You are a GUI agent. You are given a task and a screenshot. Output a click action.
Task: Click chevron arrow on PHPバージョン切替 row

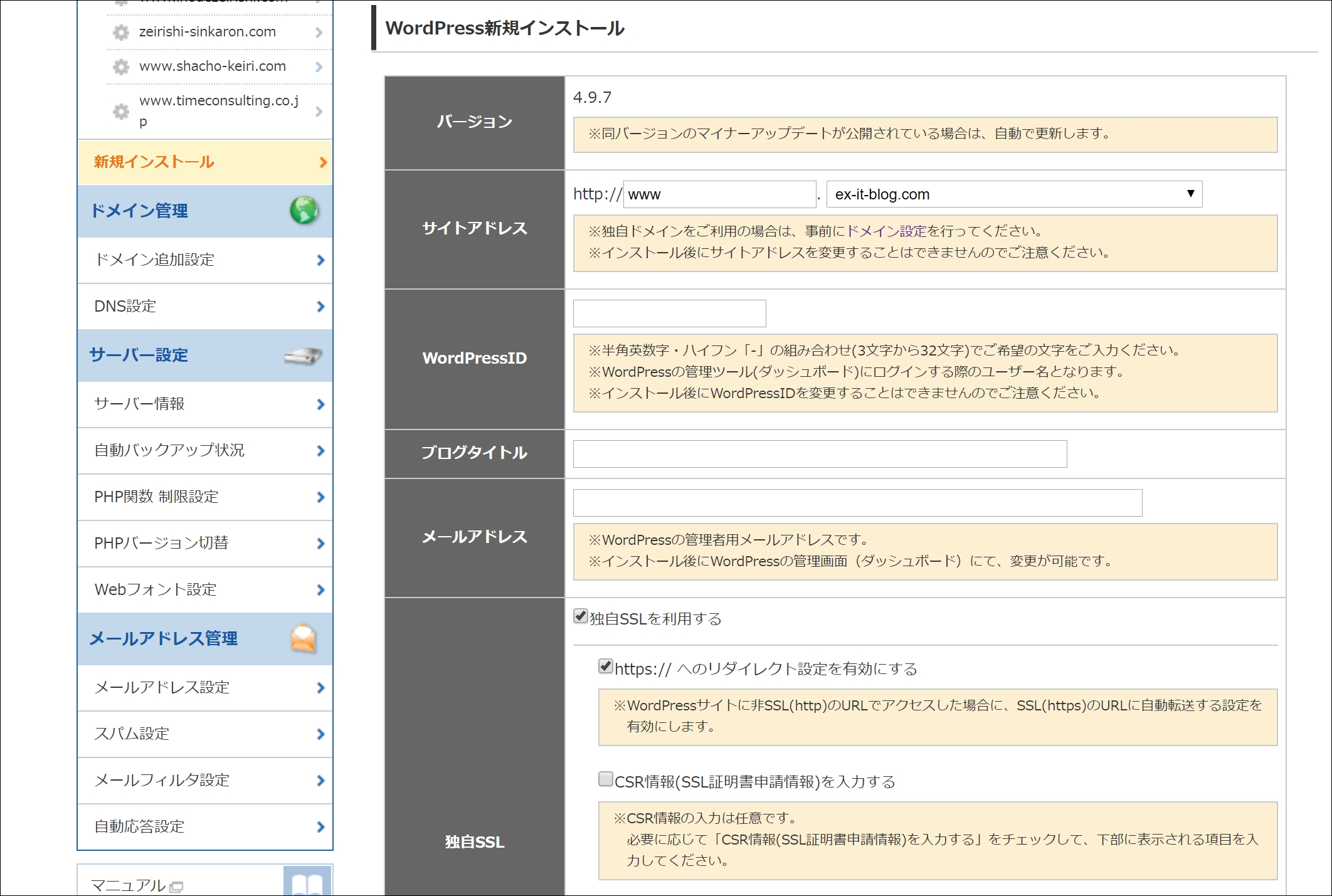coord(320,544)
